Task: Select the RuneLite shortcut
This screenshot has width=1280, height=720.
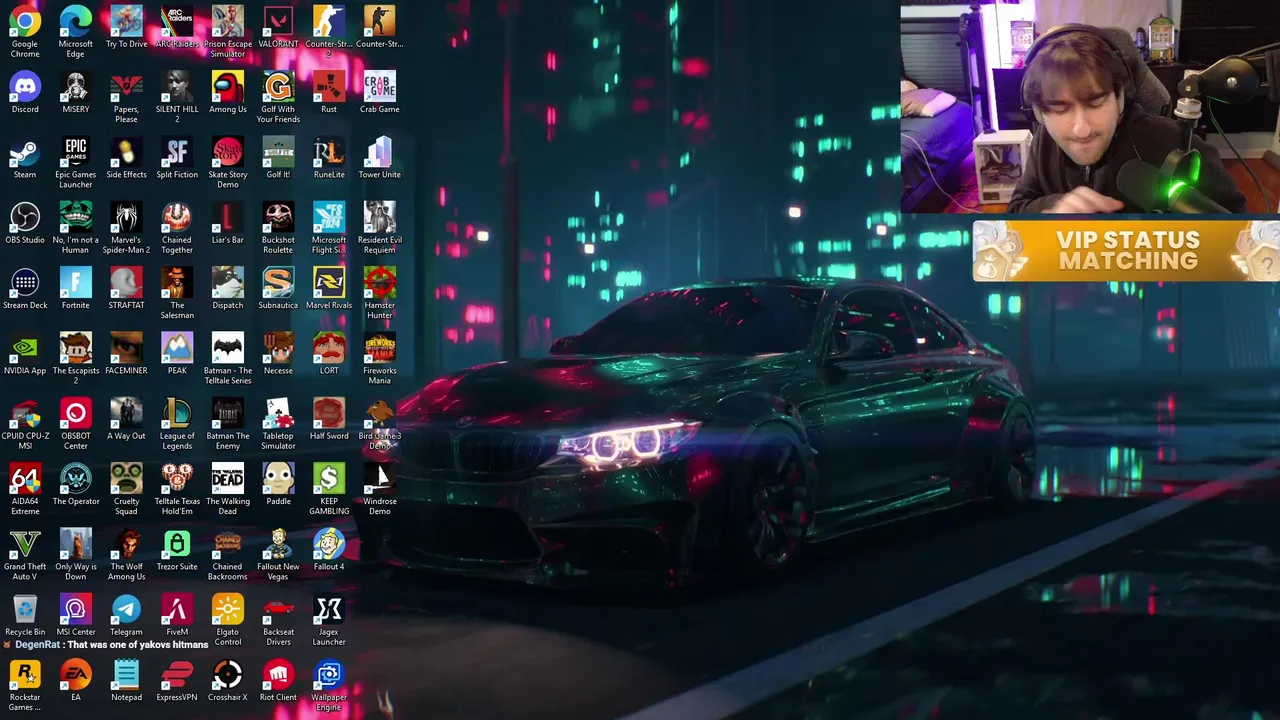Action: click(x=329, y=157)
